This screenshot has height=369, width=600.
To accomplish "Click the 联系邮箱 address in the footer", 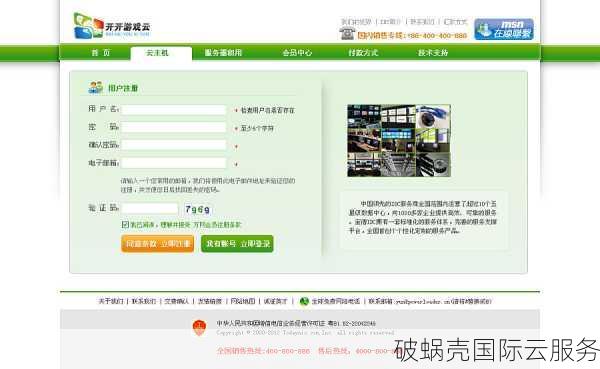I will (430, 302).
